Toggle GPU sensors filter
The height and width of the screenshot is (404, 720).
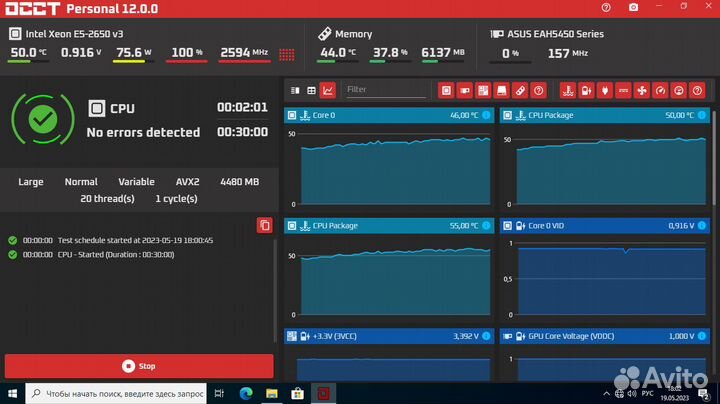(465, 90)
